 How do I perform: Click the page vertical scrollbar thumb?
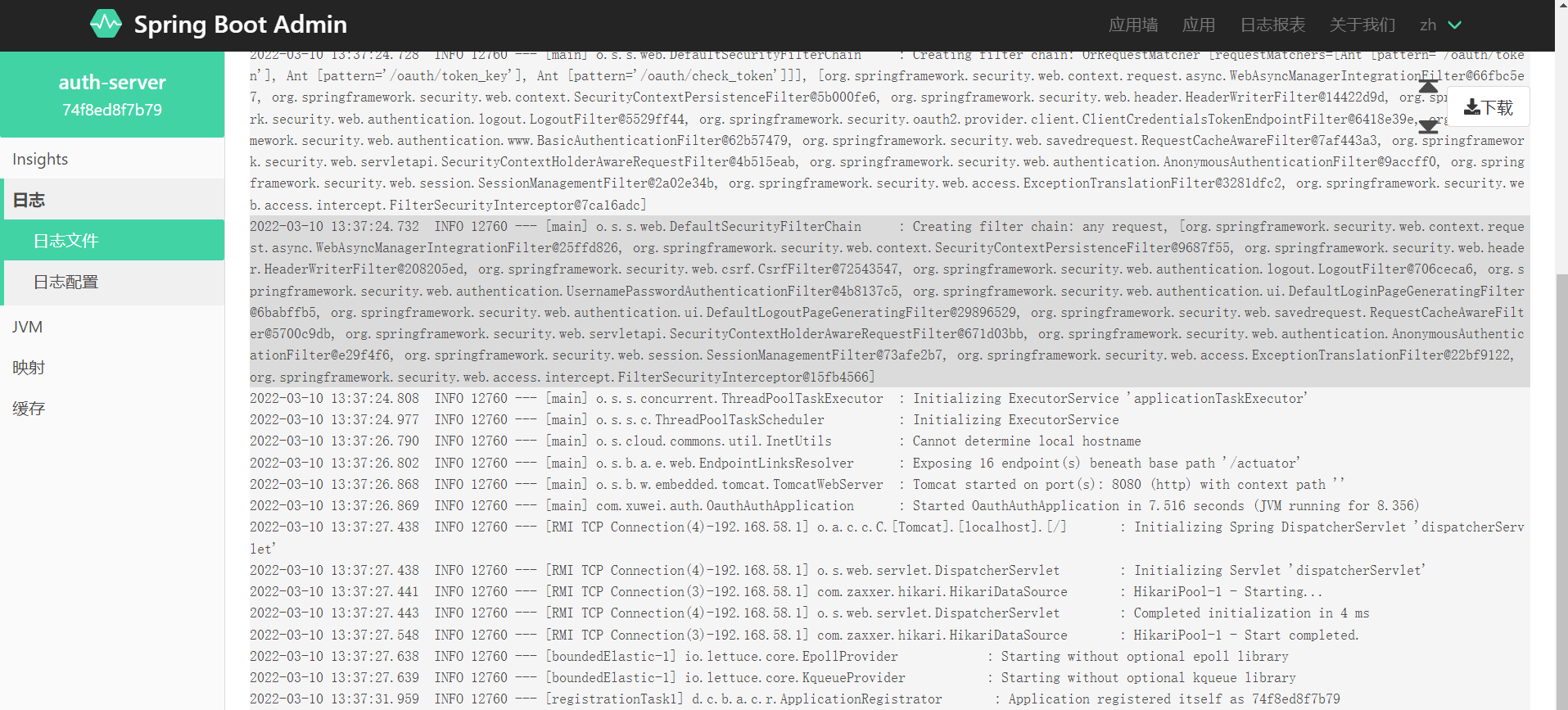[x=1561, y=491]
